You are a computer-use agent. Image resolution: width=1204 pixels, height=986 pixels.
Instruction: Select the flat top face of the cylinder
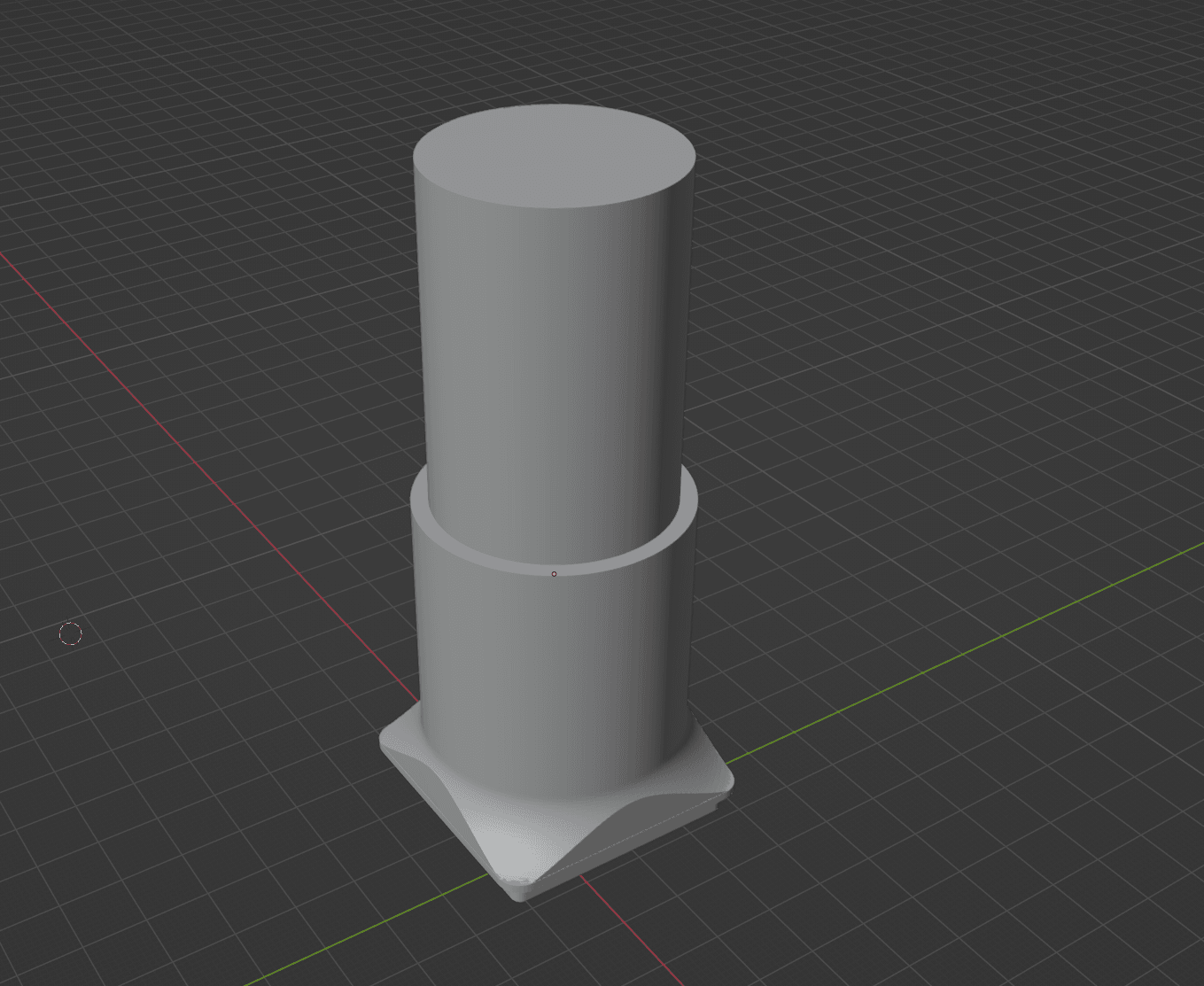555,157
